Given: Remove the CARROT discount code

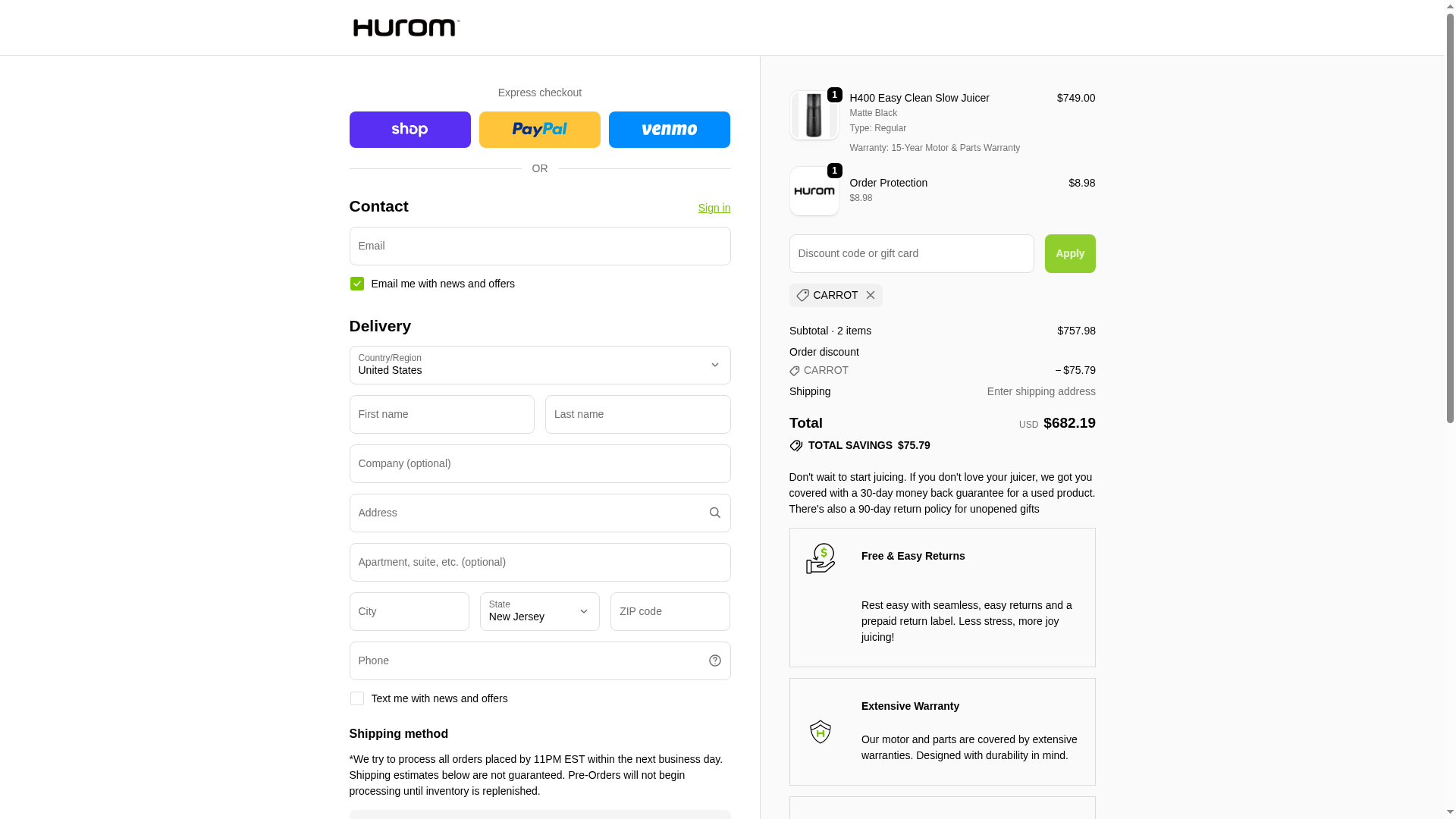Looking at the screenshot, I should pyautogui.click(x=870, y=295).
